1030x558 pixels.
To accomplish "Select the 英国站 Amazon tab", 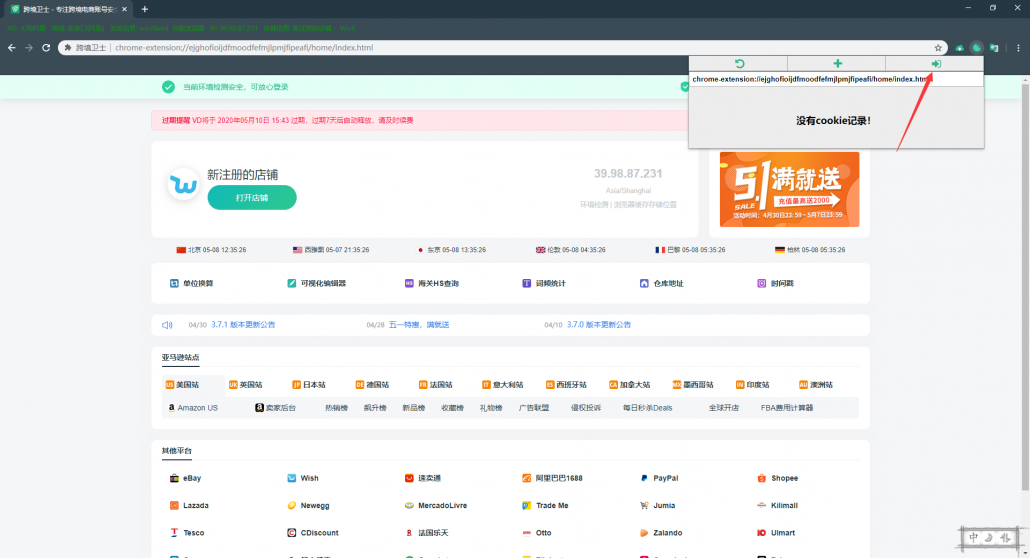I will click(x=245, y=384).
